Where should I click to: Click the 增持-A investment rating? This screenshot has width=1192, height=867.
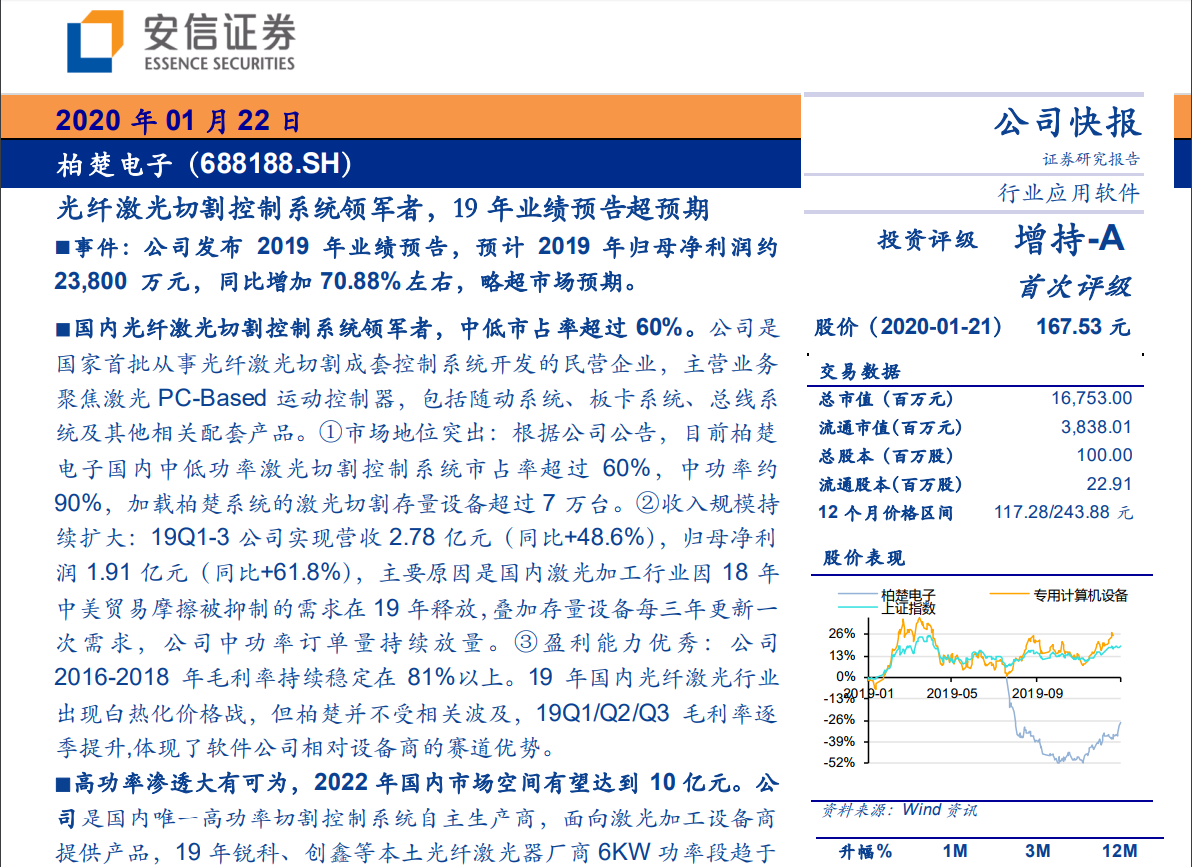tap(1070, 240)
